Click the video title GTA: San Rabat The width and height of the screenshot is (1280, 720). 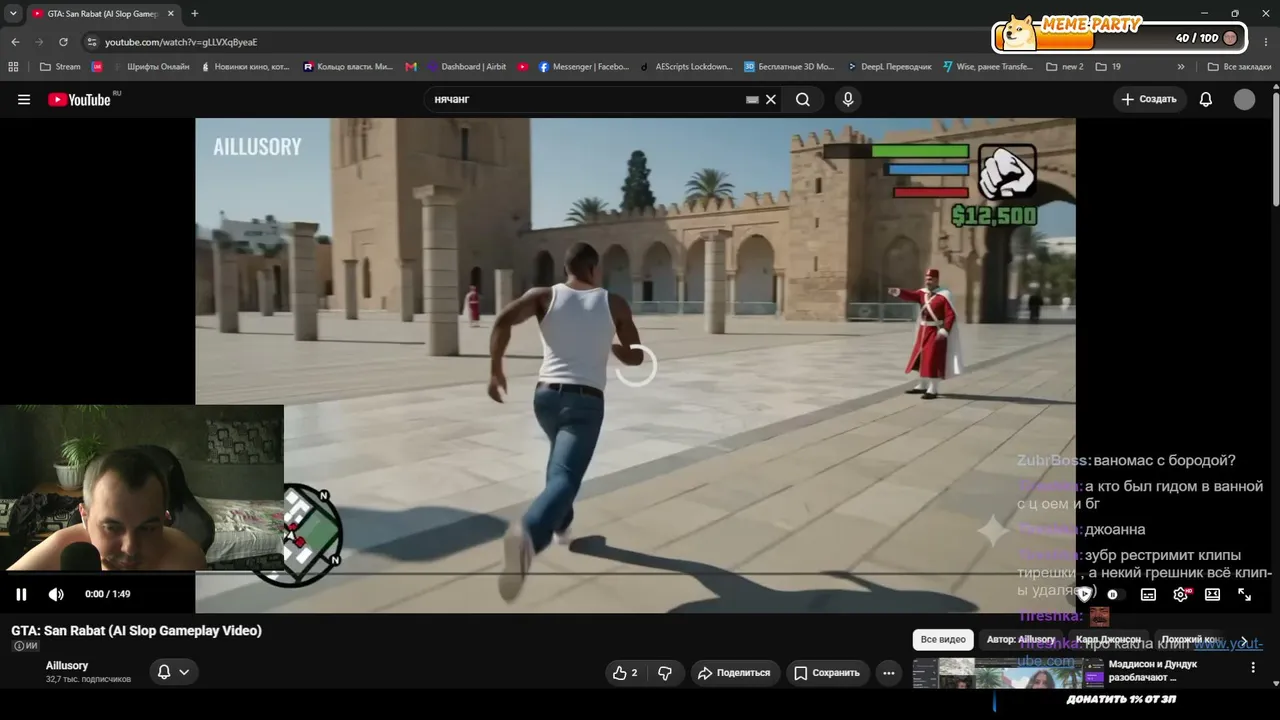coord(136,631)
